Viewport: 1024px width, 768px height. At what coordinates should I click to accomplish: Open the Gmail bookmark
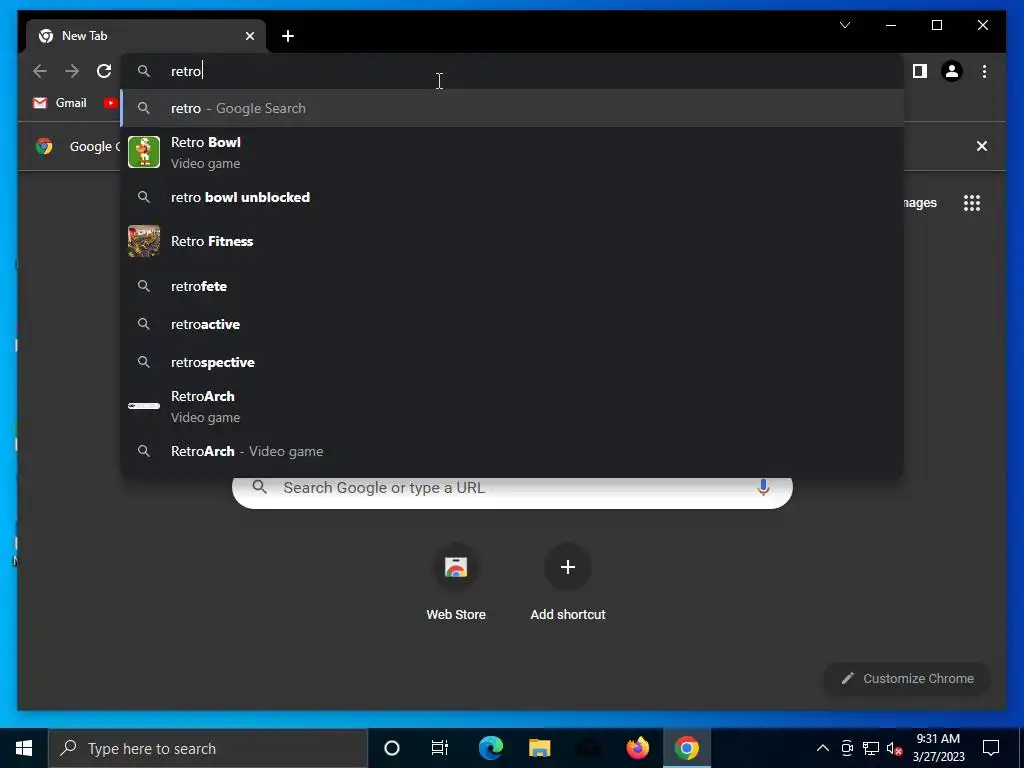pos(60,103)
